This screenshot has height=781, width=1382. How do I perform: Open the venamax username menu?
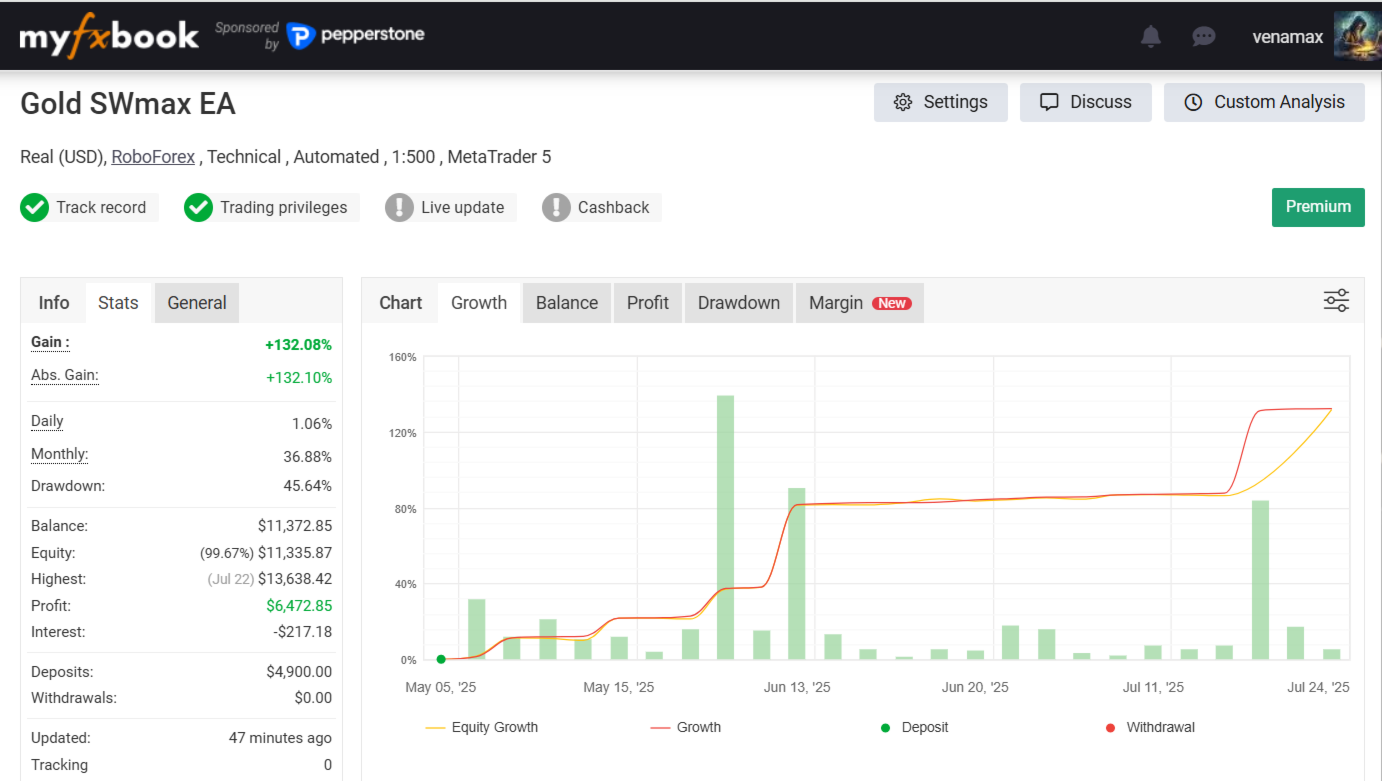point(1287,37)
